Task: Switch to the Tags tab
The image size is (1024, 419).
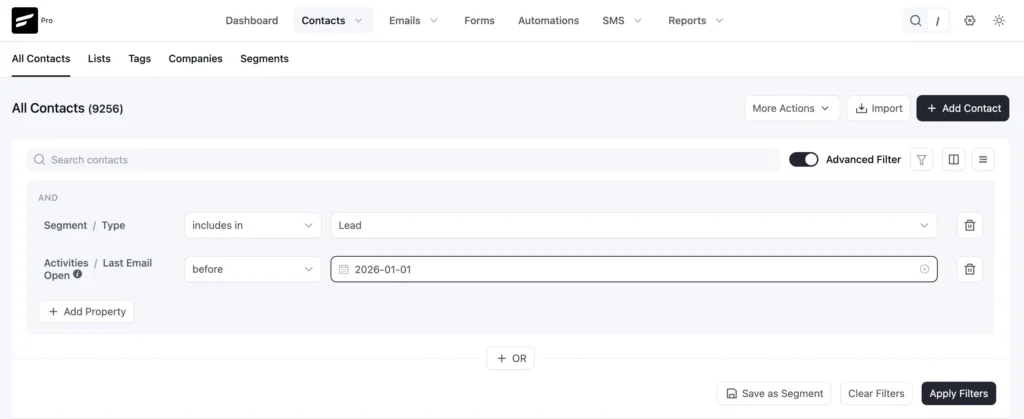Action: [x=140, y=59]
